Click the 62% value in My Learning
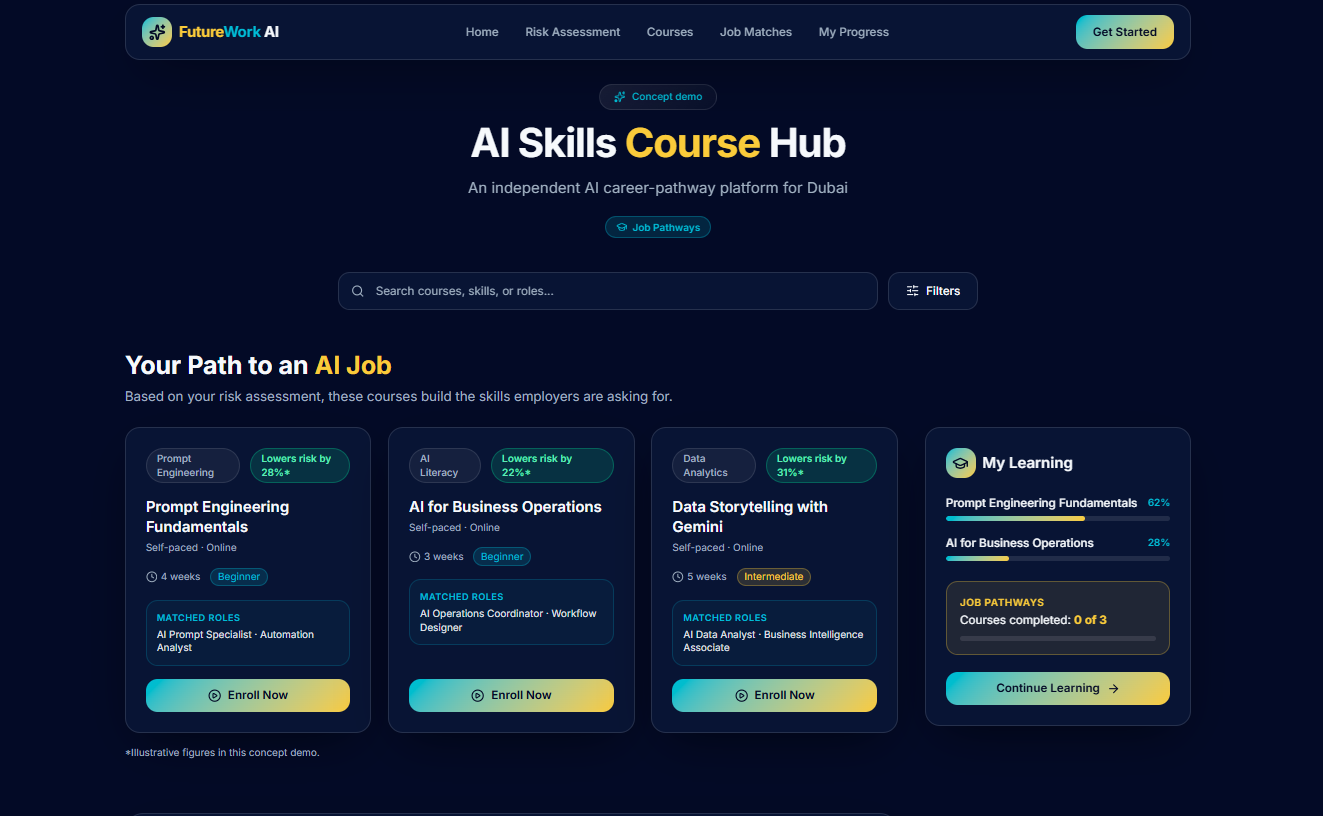The image size is (1323, 816). [1159, 503]
